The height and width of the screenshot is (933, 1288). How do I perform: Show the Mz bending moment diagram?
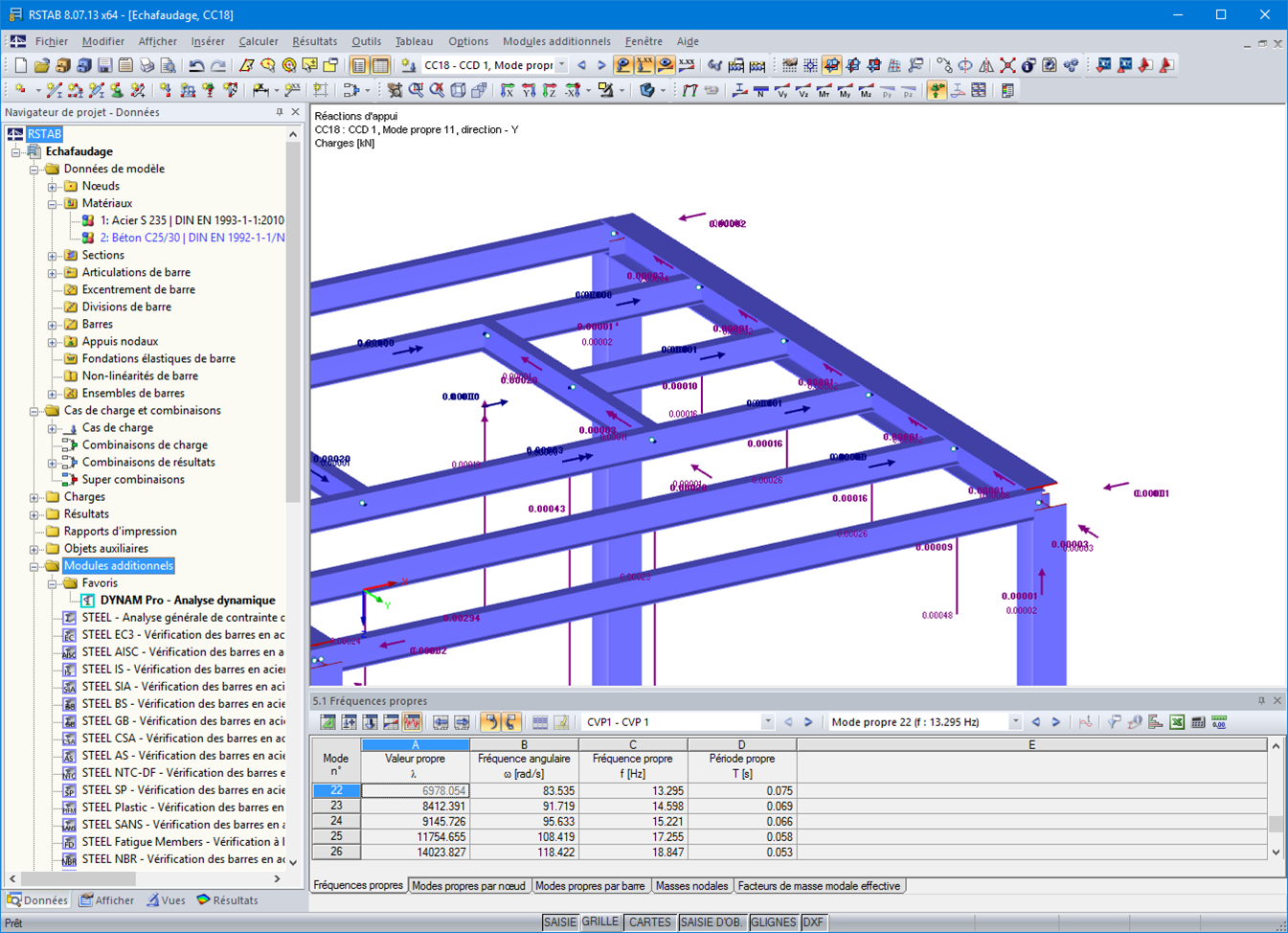click(866, 91)
